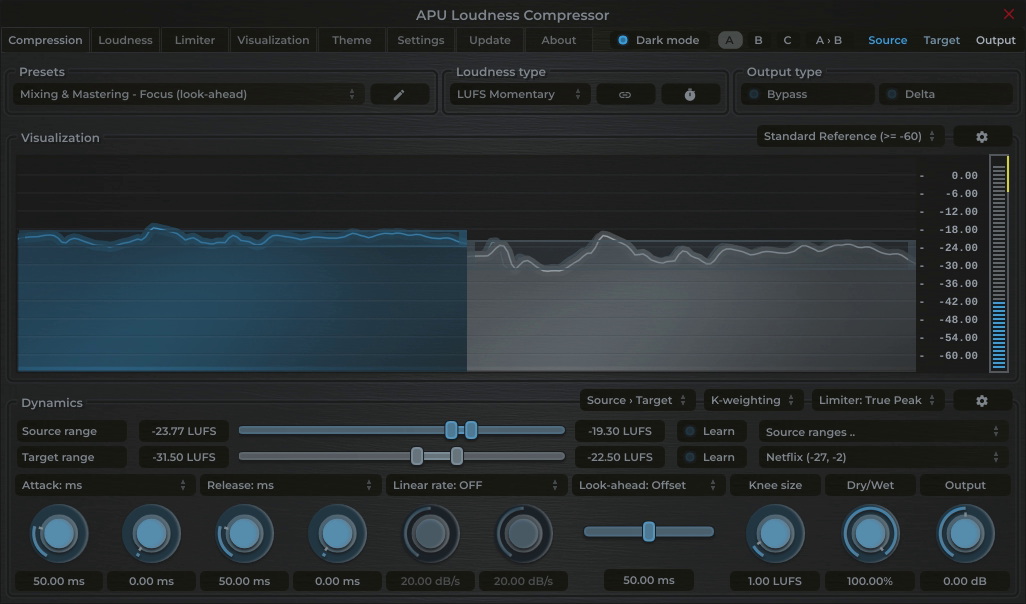Image resolution: width=1026 pixels, height=604 pixels.
Task: Enable Delta output type
Action: pyautogui.click(x=945, y=93)
